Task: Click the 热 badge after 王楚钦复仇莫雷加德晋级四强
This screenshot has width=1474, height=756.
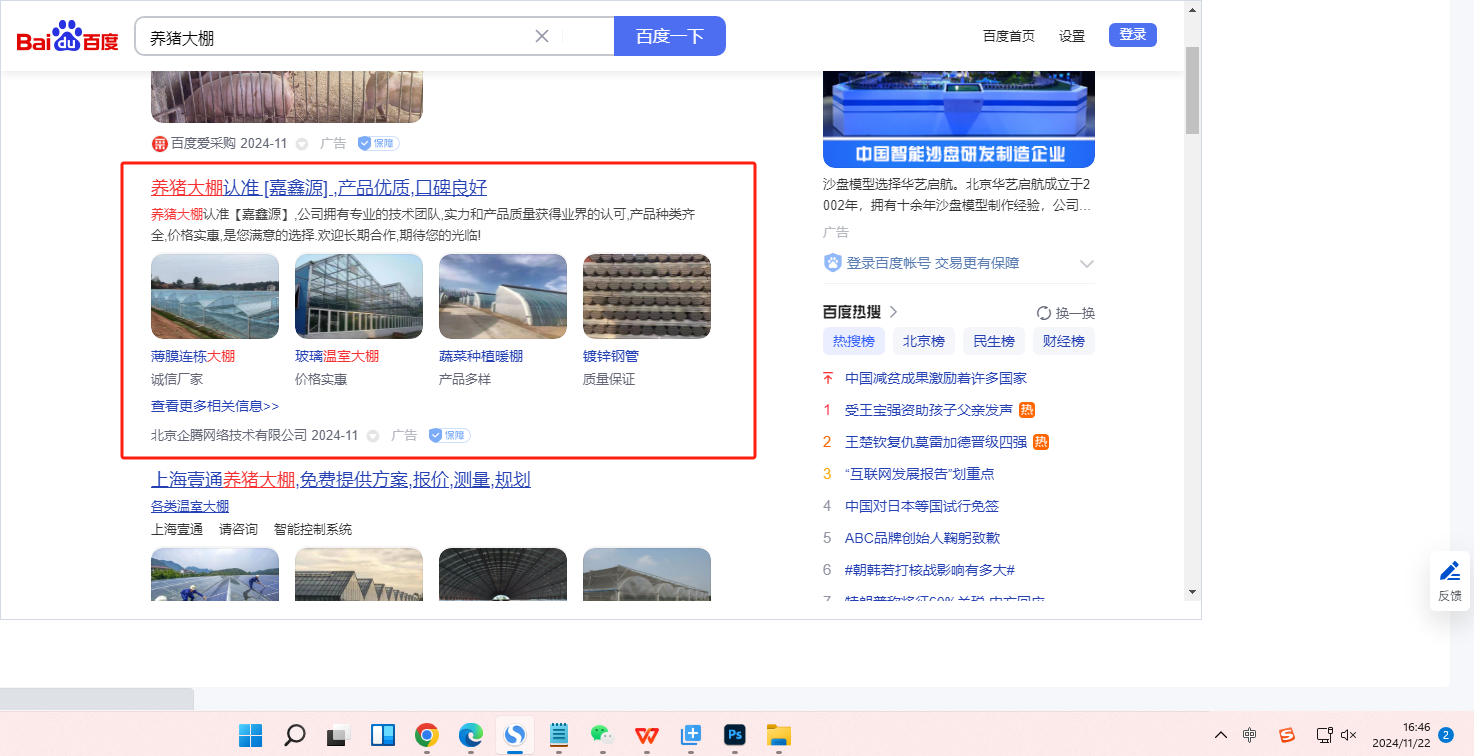Action: pos(1041,442)
